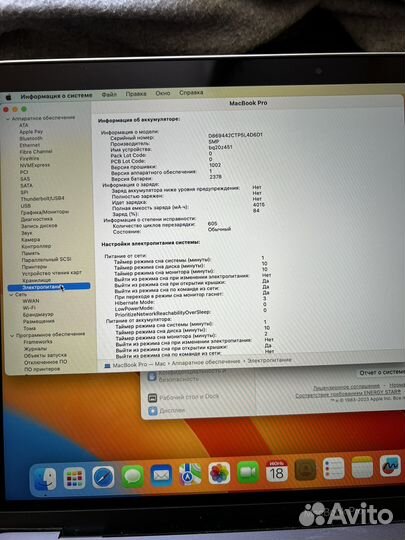Click Аппаратное обеспечение in the path bar
The width and height of the screenshot is (405, 540).
[206, 362]
